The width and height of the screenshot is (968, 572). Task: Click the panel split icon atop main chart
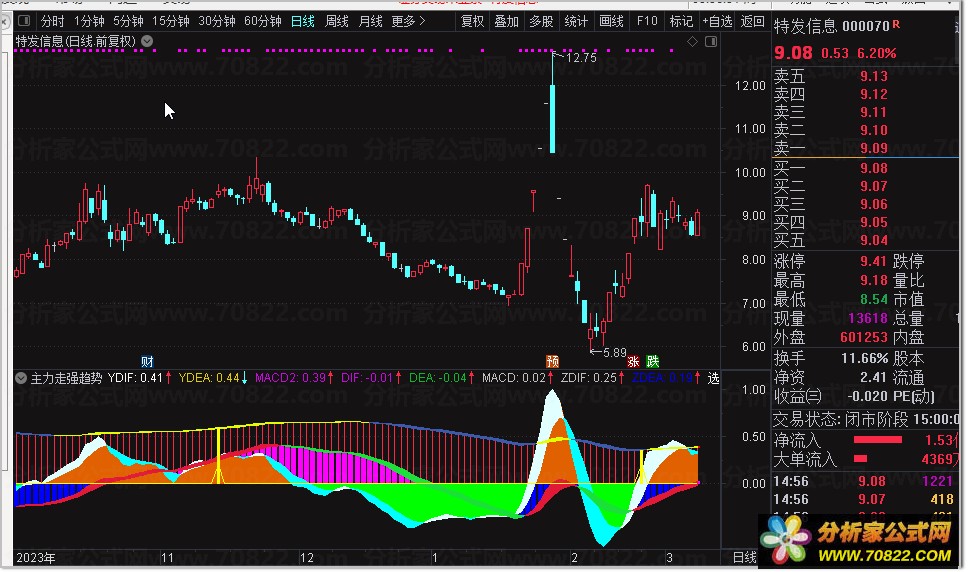(x=711, y=41)
